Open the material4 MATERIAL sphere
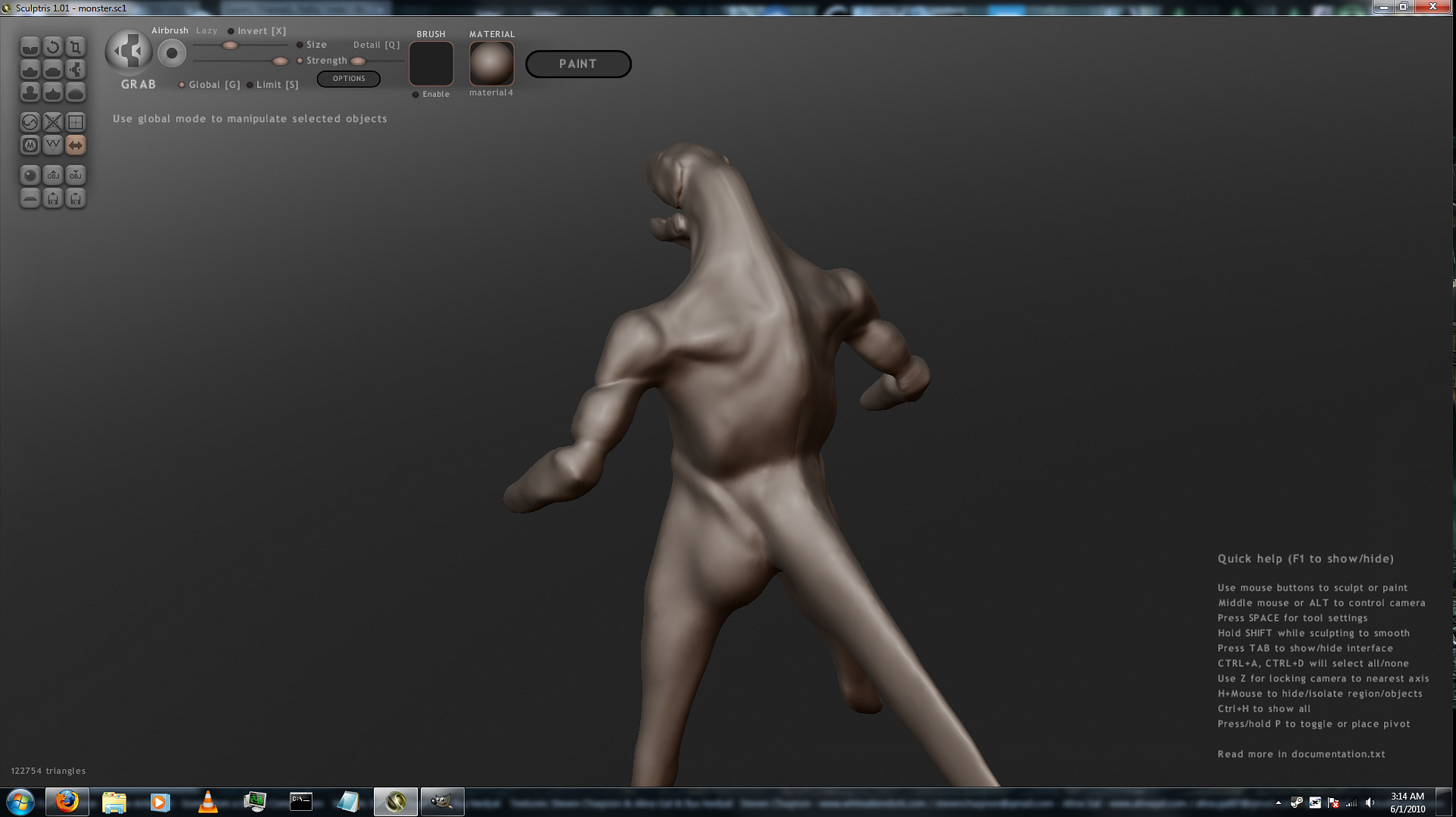 (x=491, y=64)
